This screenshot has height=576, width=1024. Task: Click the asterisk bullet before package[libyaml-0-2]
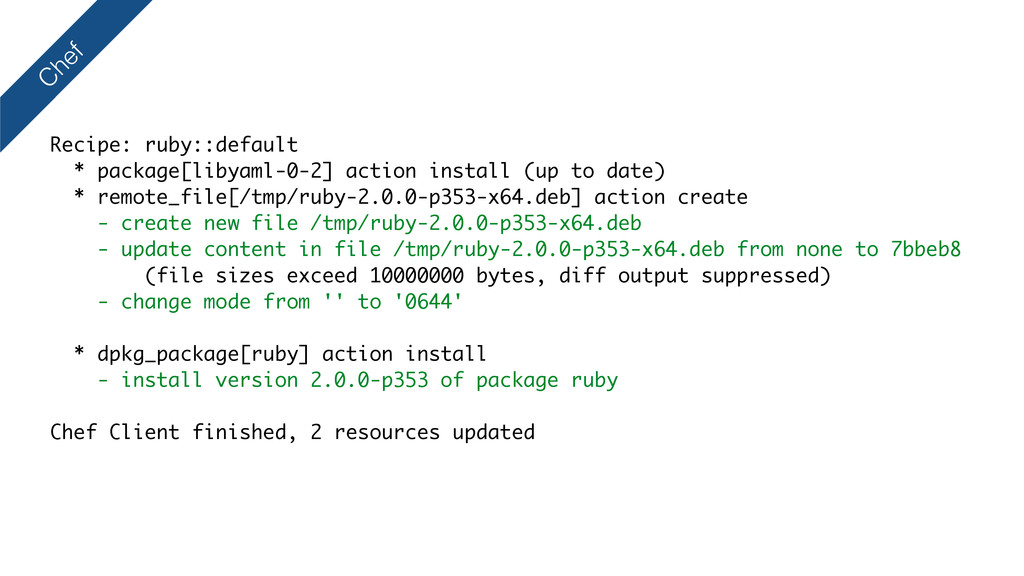[79, 169]
